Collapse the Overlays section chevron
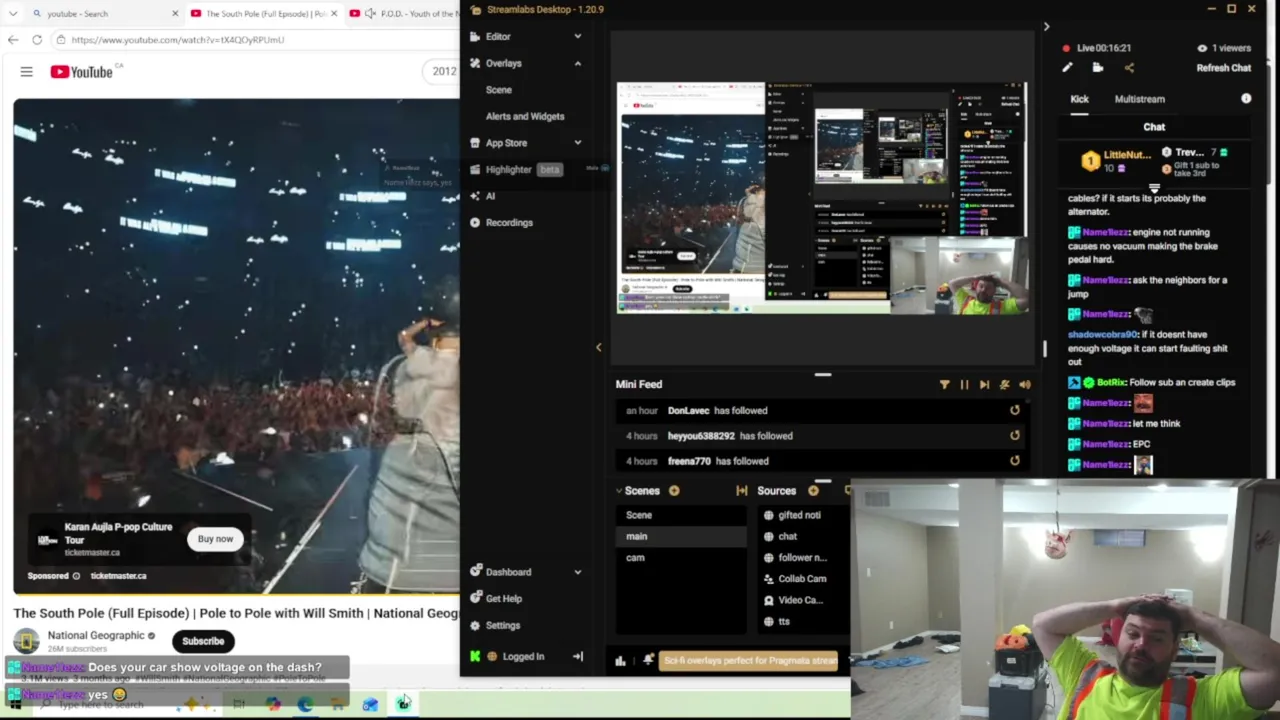 click(x=577, y=63)
